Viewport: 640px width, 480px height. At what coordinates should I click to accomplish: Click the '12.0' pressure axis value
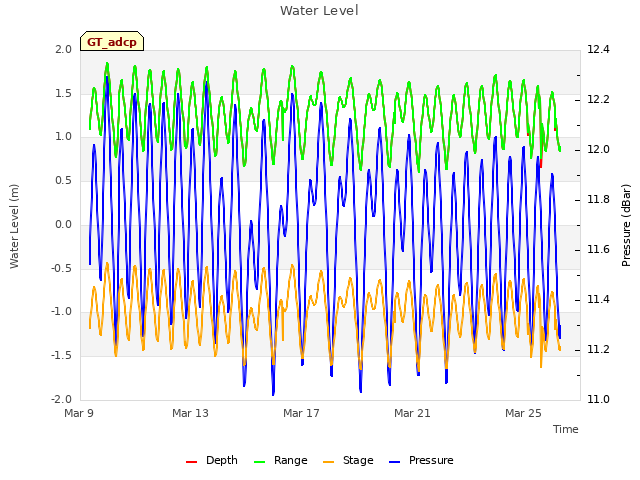[x=598, y=149]
